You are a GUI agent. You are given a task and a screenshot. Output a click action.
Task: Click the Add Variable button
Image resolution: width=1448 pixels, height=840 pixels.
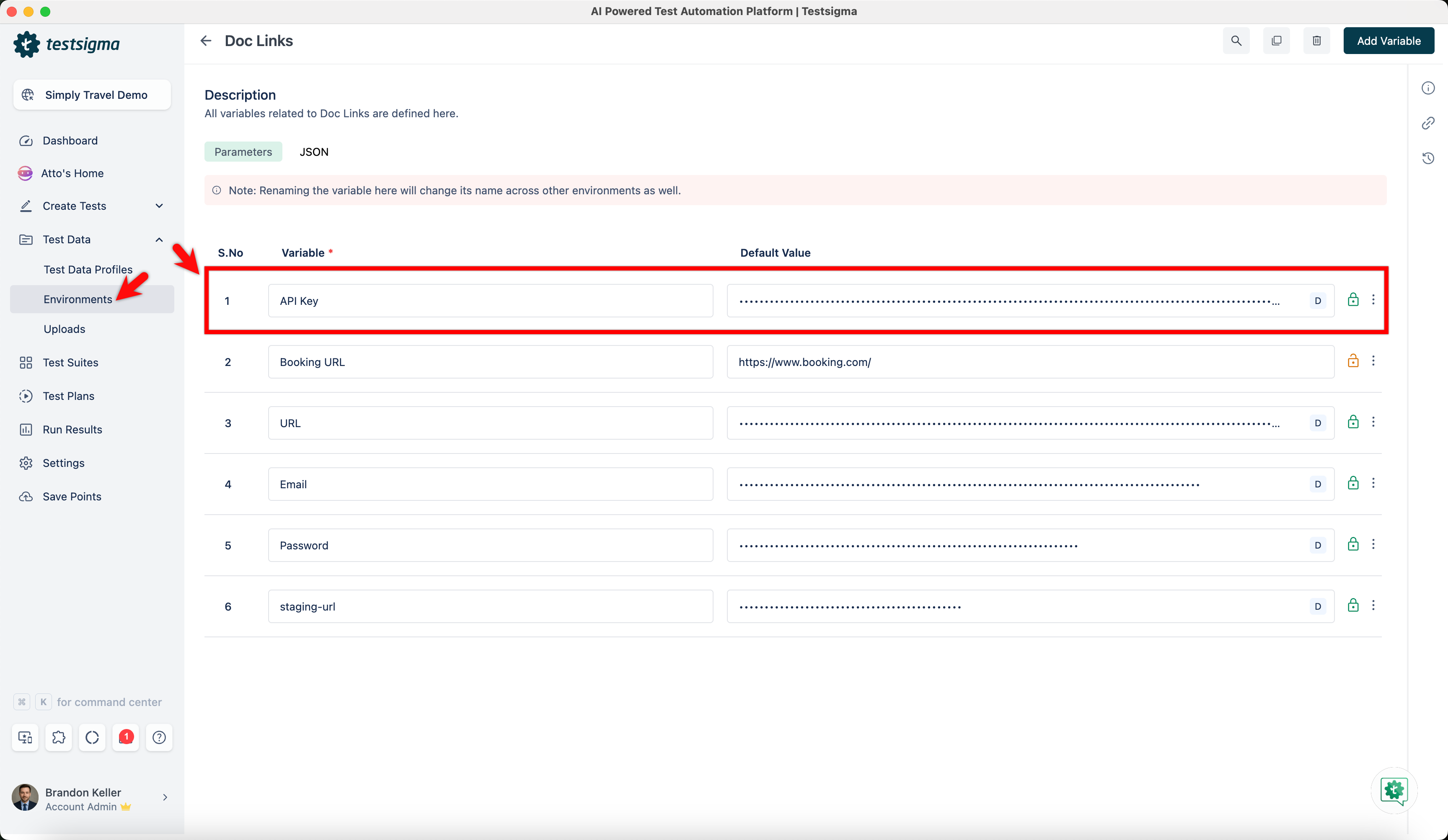1389,40
